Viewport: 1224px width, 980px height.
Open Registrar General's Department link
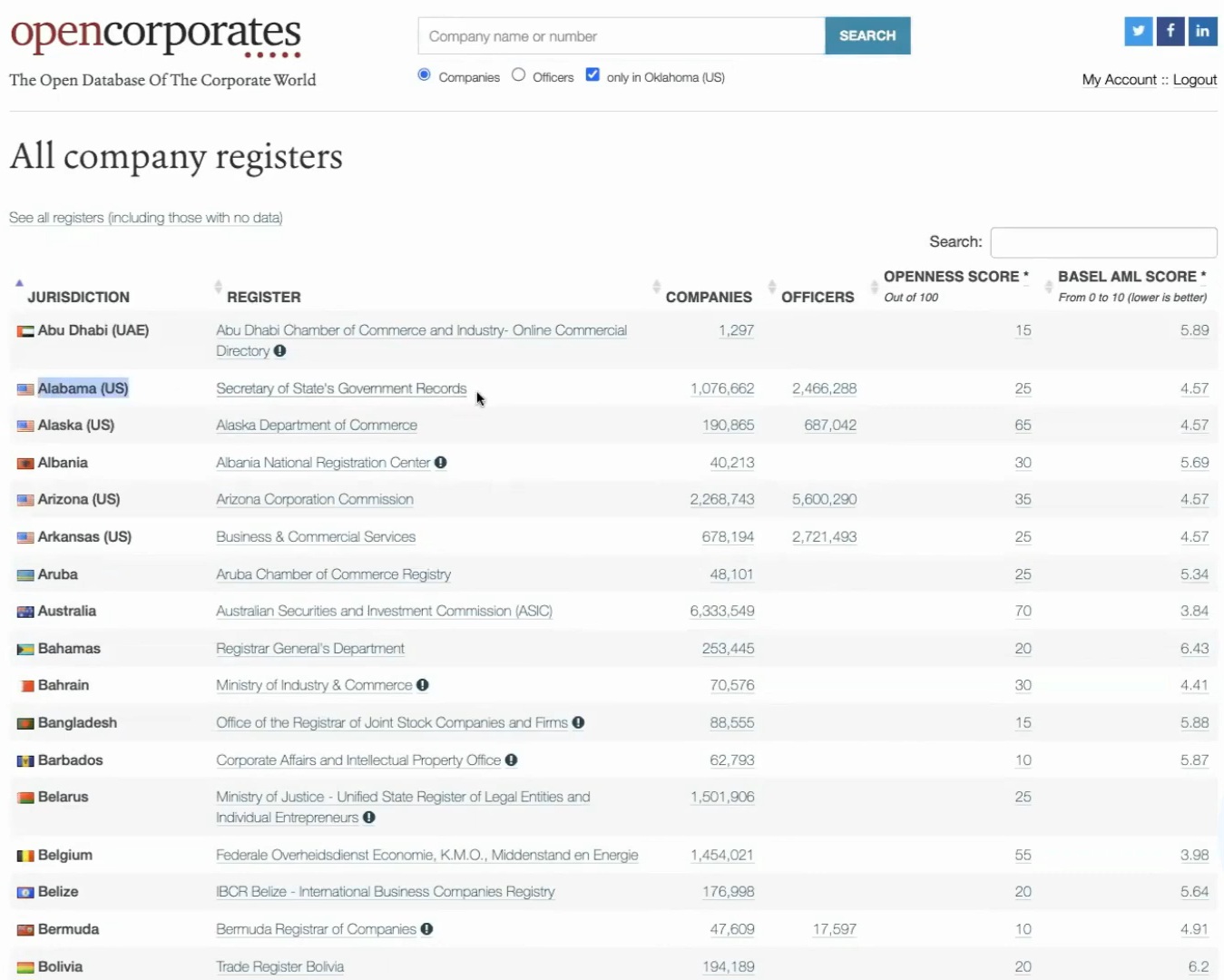[x=310, y=648]
